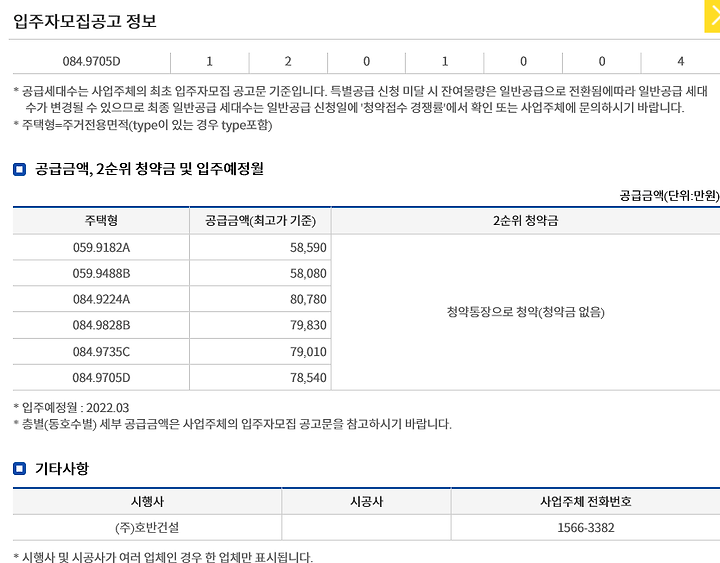Screen dimensions: 720x563
Task: Click the value 4 in the top row
Action: (681, 62)
